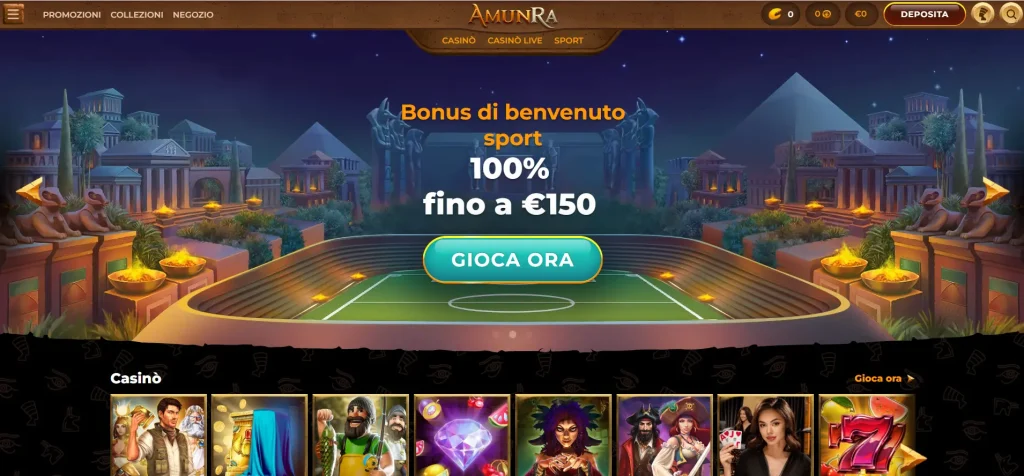1024x476 pixels.
Task: Open the hamburger menu icon
Action: (13, 14)
